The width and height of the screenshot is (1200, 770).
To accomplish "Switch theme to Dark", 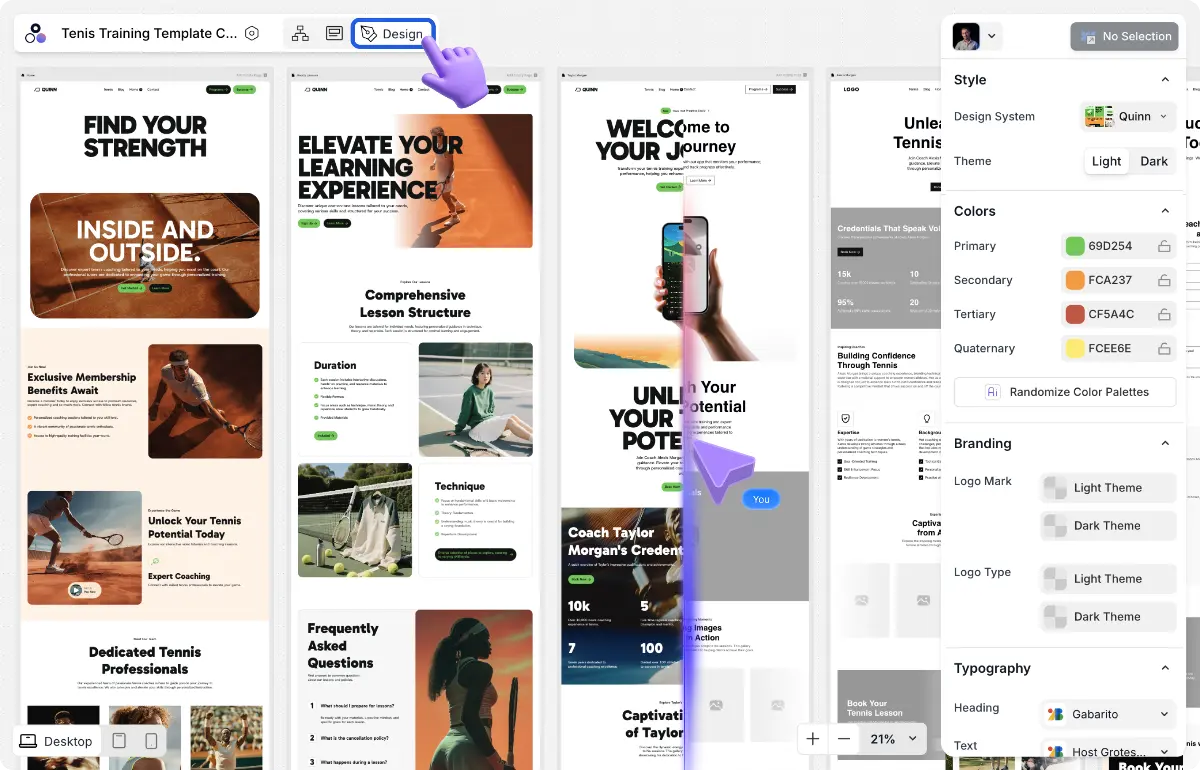I will (x=1153, y=161).
